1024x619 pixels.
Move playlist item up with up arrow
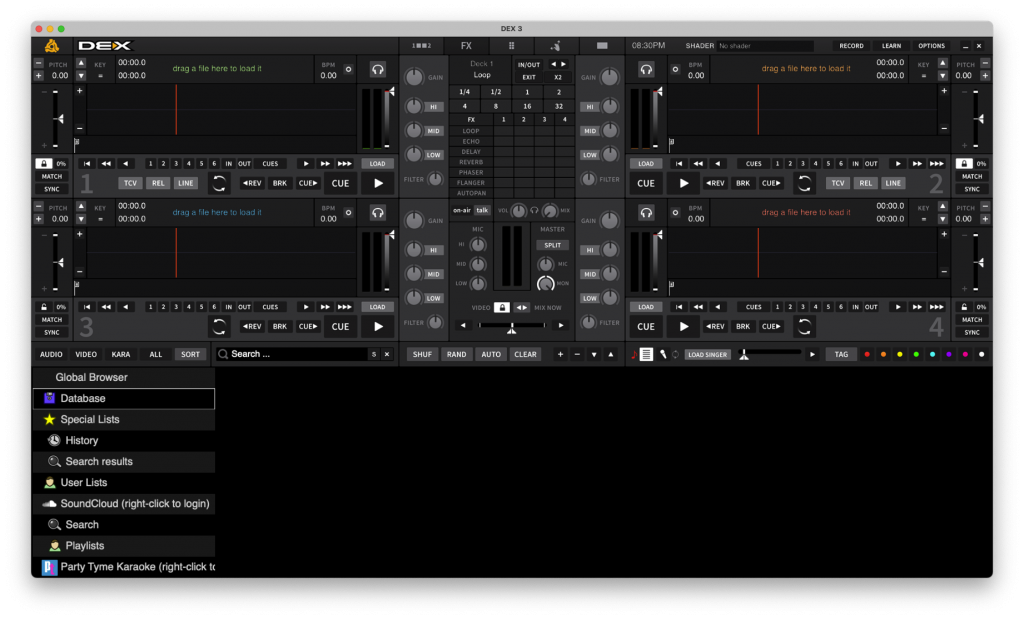tap(611, 355)
